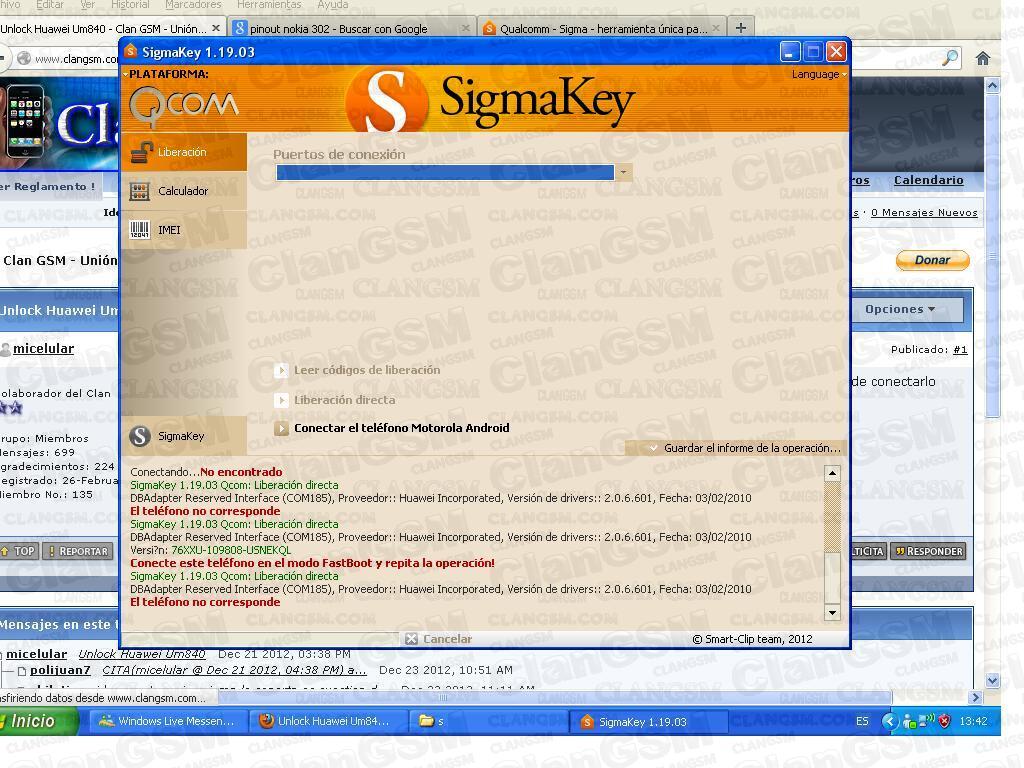
Task: Open the Language dropdown in SigmaKey
Action: click(x=819, y=74)
